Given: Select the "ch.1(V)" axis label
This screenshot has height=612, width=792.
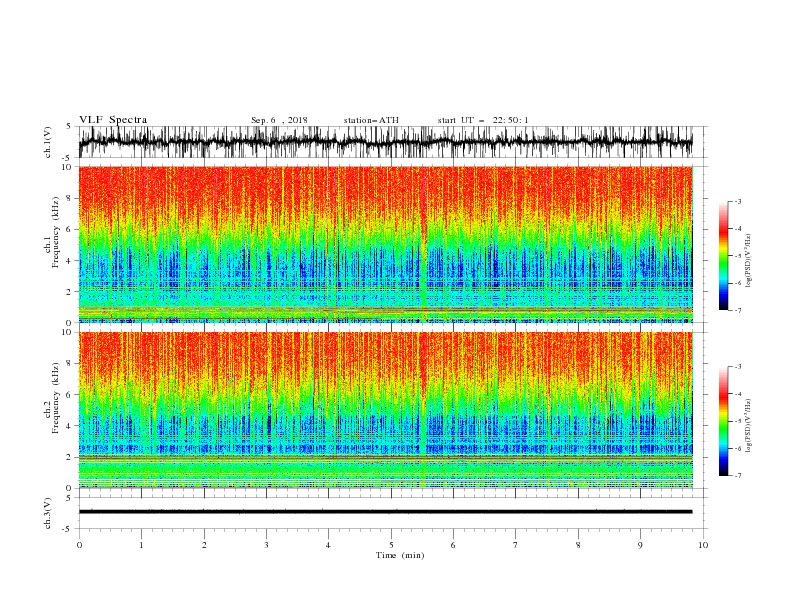Looking at the screenshot, I should 48,142.
